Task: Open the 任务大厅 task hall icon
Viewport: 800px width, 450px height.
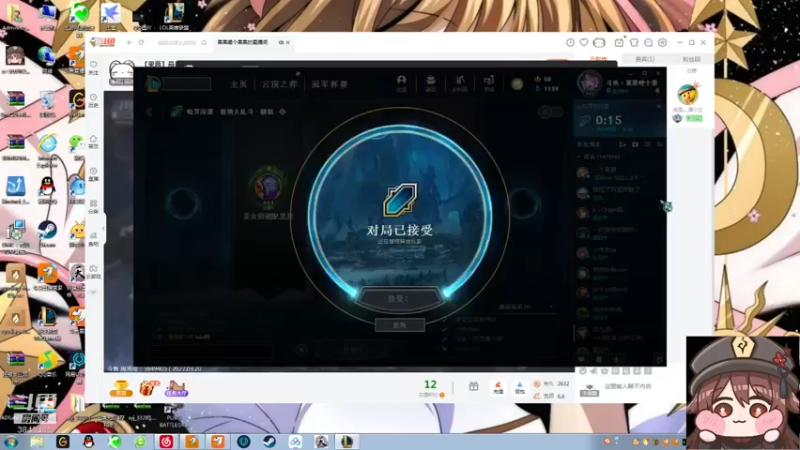Action: coord(176,388)
